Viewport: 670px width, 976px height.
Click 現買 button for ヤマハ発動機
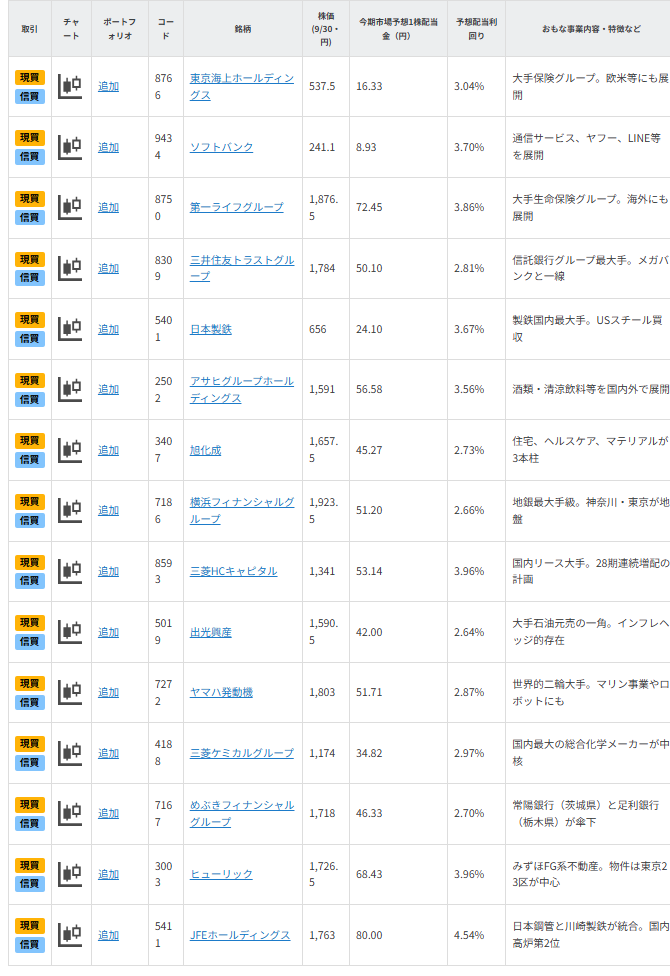tap(30, 683)
